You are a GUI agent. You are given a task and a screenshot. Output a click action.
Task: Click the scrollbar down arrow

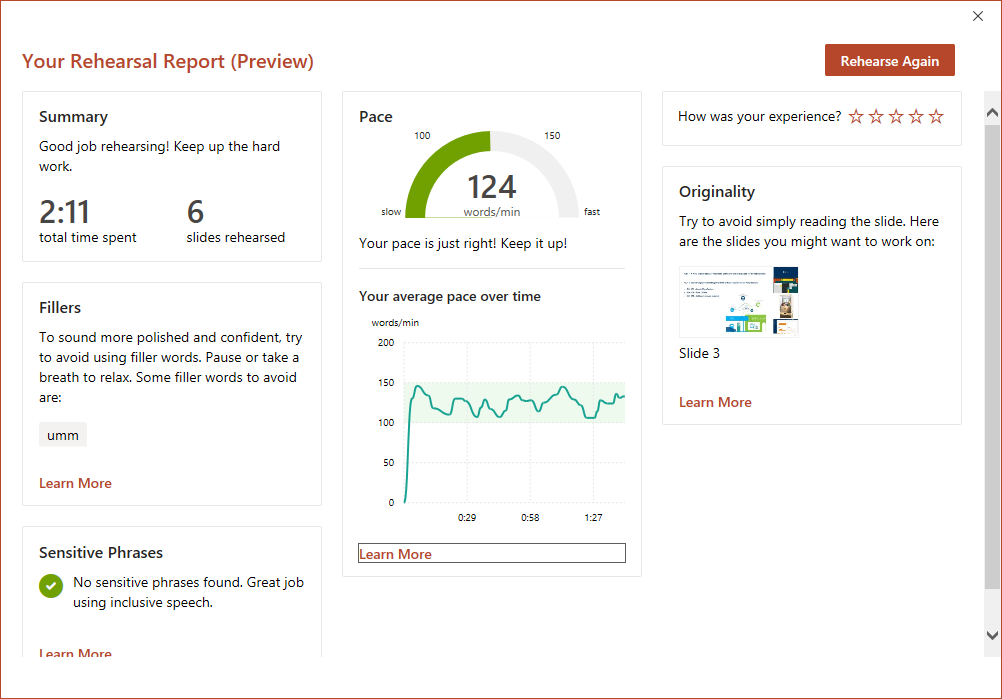point(992,635)
